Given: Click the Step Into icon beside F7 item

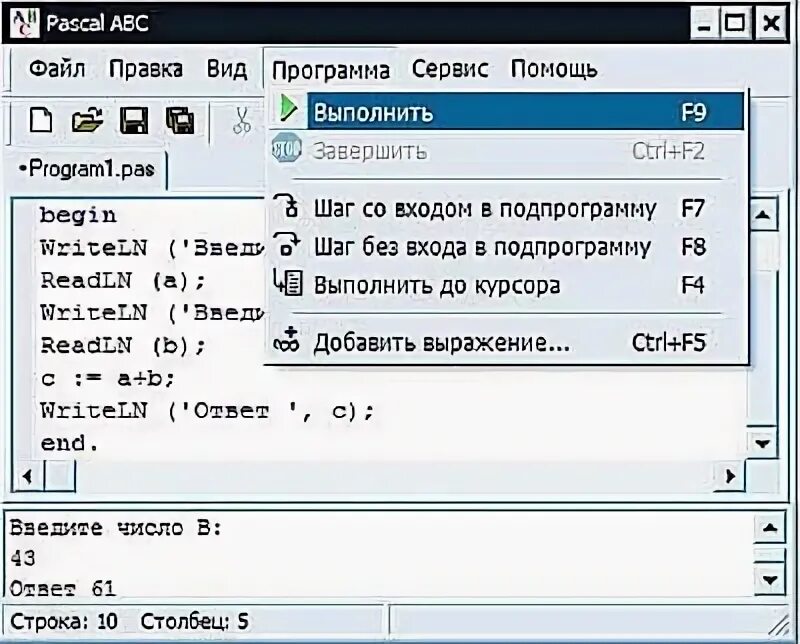Looking at the screenshot, I should [287, 206].
